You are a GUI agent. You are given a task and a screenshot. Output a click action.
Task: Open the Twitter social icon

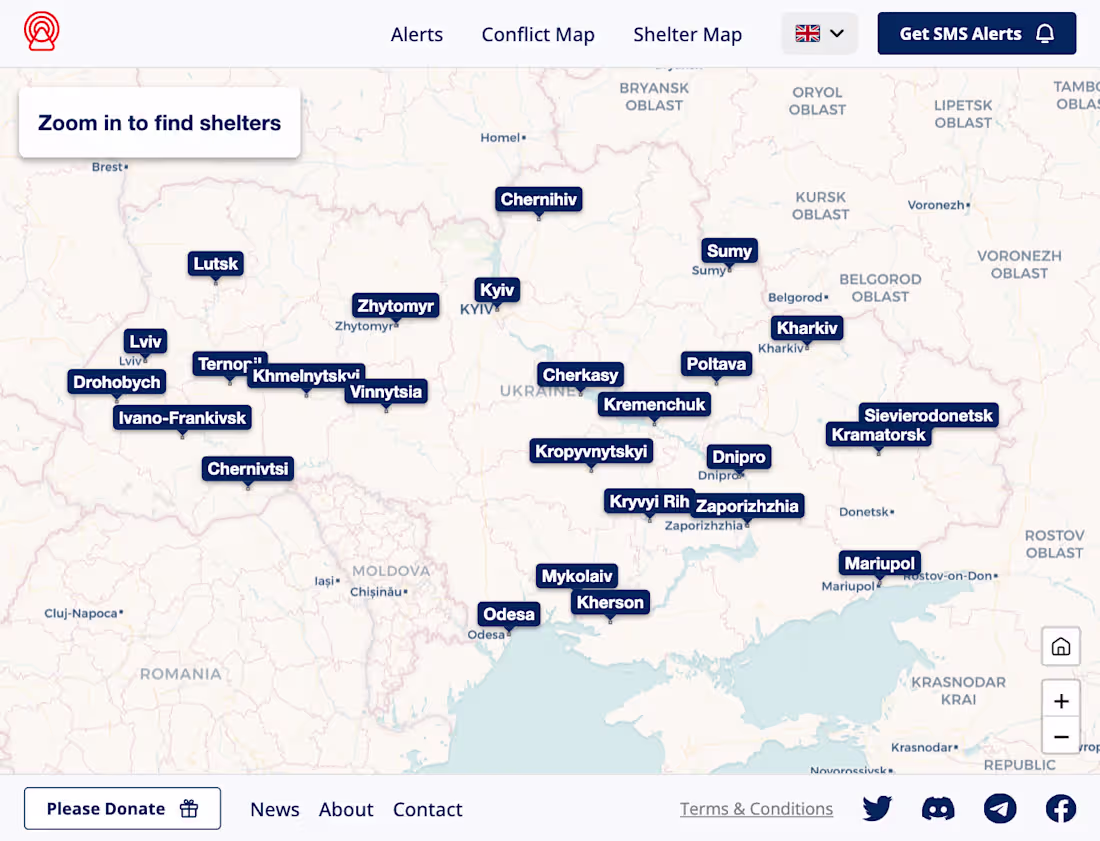coord(876,808)
